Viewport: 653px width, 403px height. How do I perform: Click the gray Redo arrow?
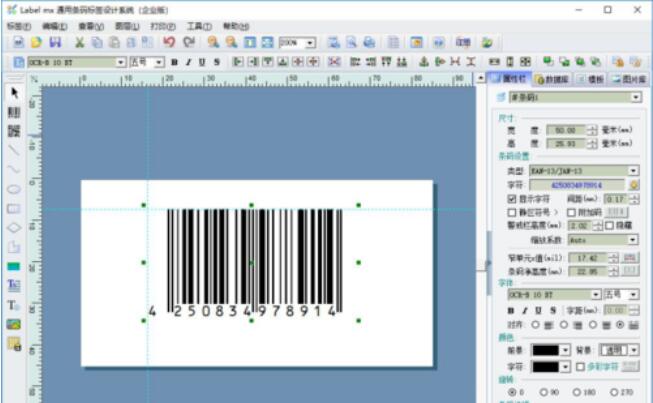tap(189, 42)
